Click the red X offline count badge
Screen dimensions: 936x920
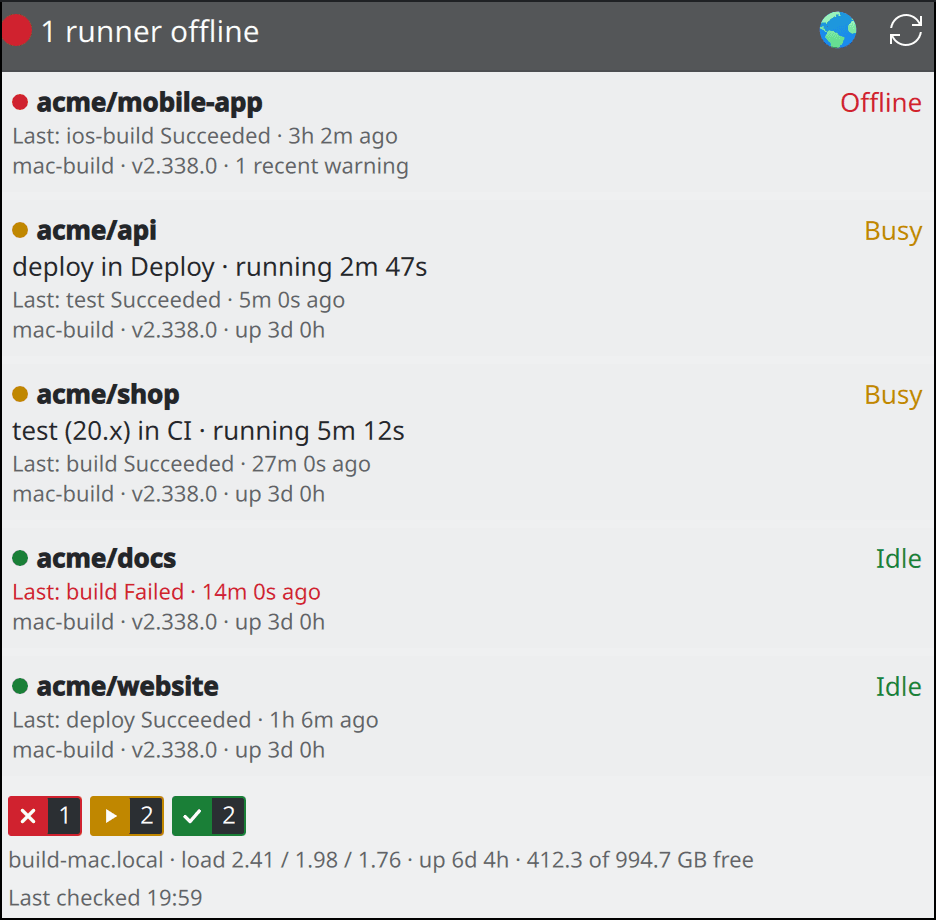[45, 816]
